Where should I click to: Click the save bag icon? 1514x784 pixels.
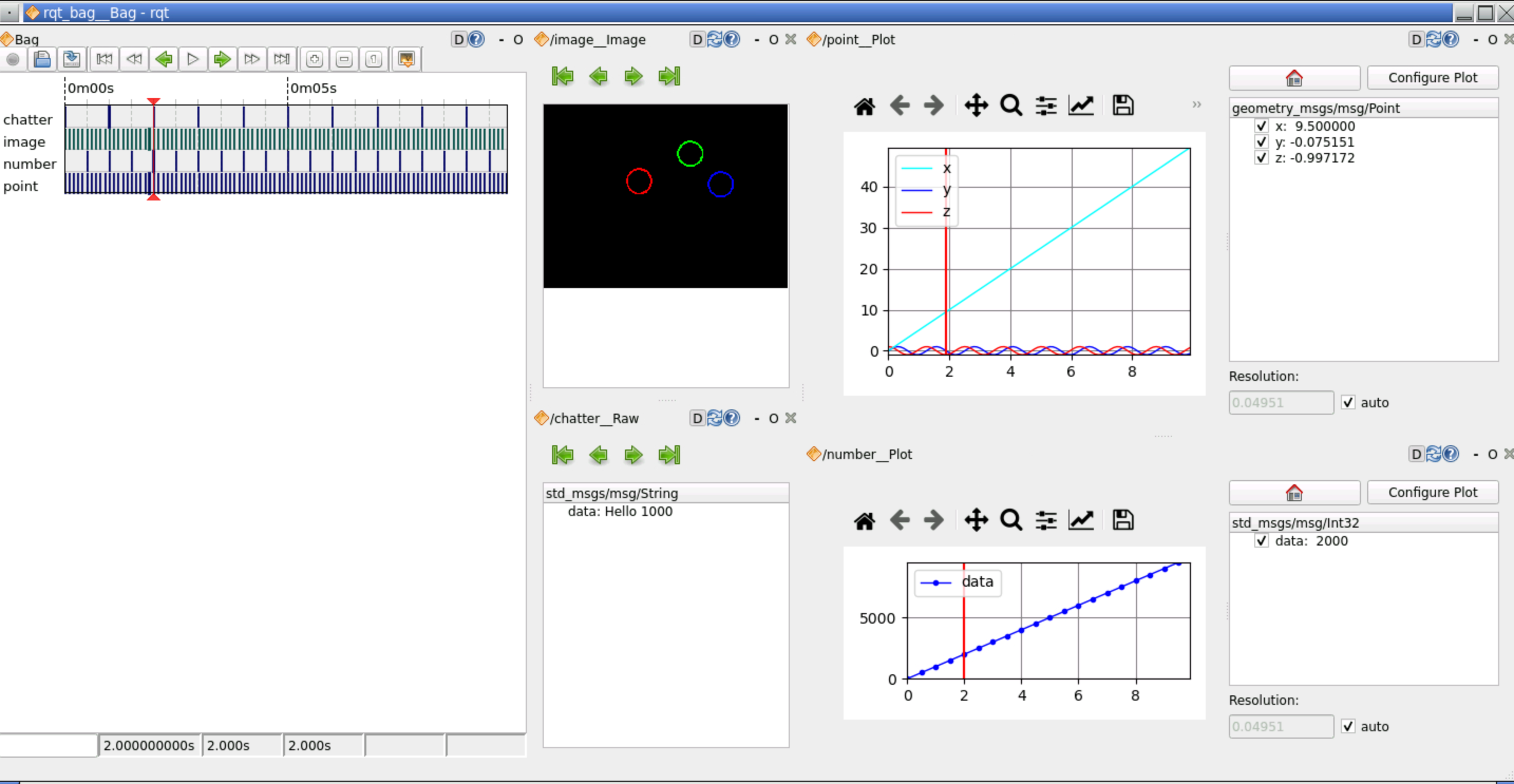[72, 59]
